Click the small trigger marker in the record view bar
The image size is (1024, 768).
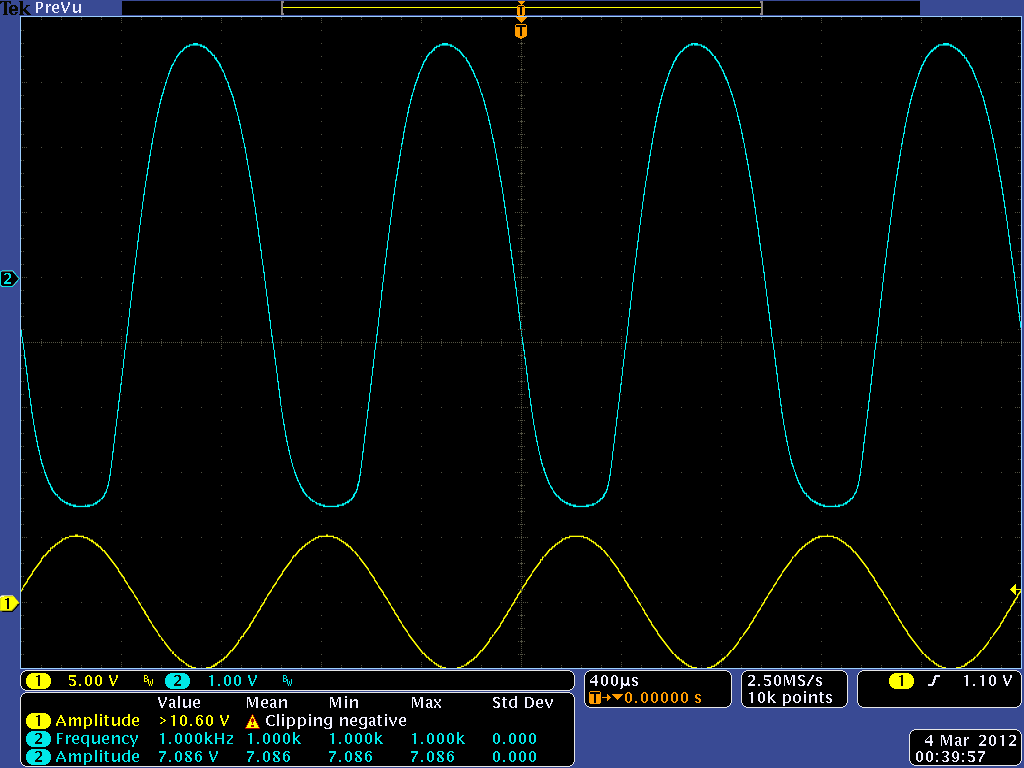tap(520, 10)
